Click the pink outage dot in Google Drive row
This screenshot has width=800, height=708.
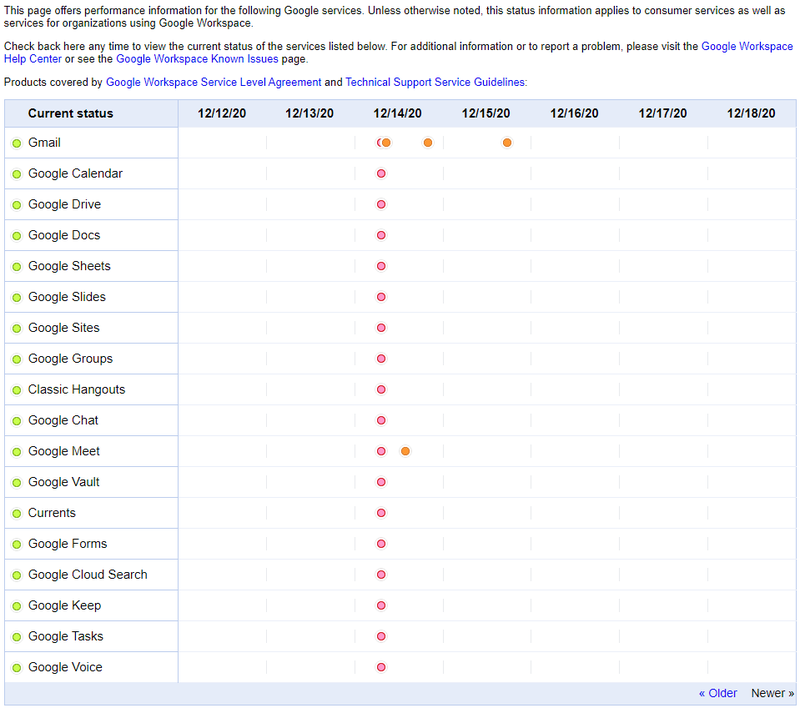pos(381,205)
